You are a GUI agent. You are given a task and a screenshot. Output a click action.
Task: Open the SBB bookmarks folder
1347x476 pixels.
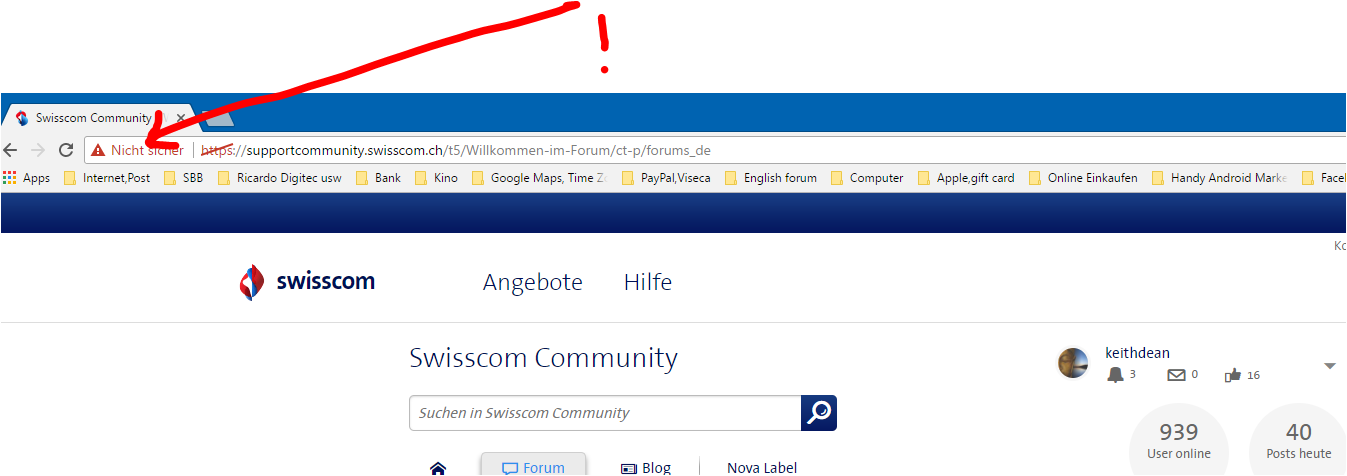pyautogui.click(x=183, y=178)
